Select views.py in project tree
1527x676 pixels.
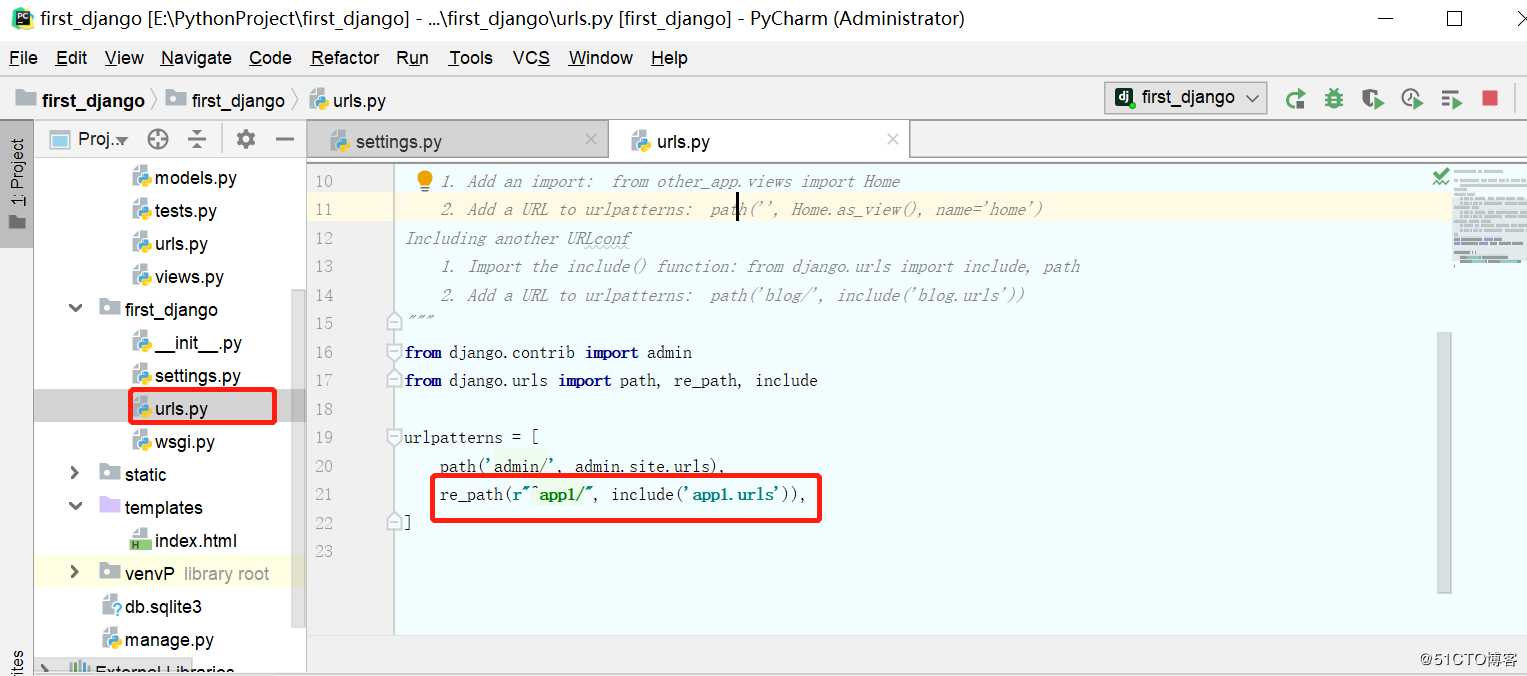coord(178,277)
